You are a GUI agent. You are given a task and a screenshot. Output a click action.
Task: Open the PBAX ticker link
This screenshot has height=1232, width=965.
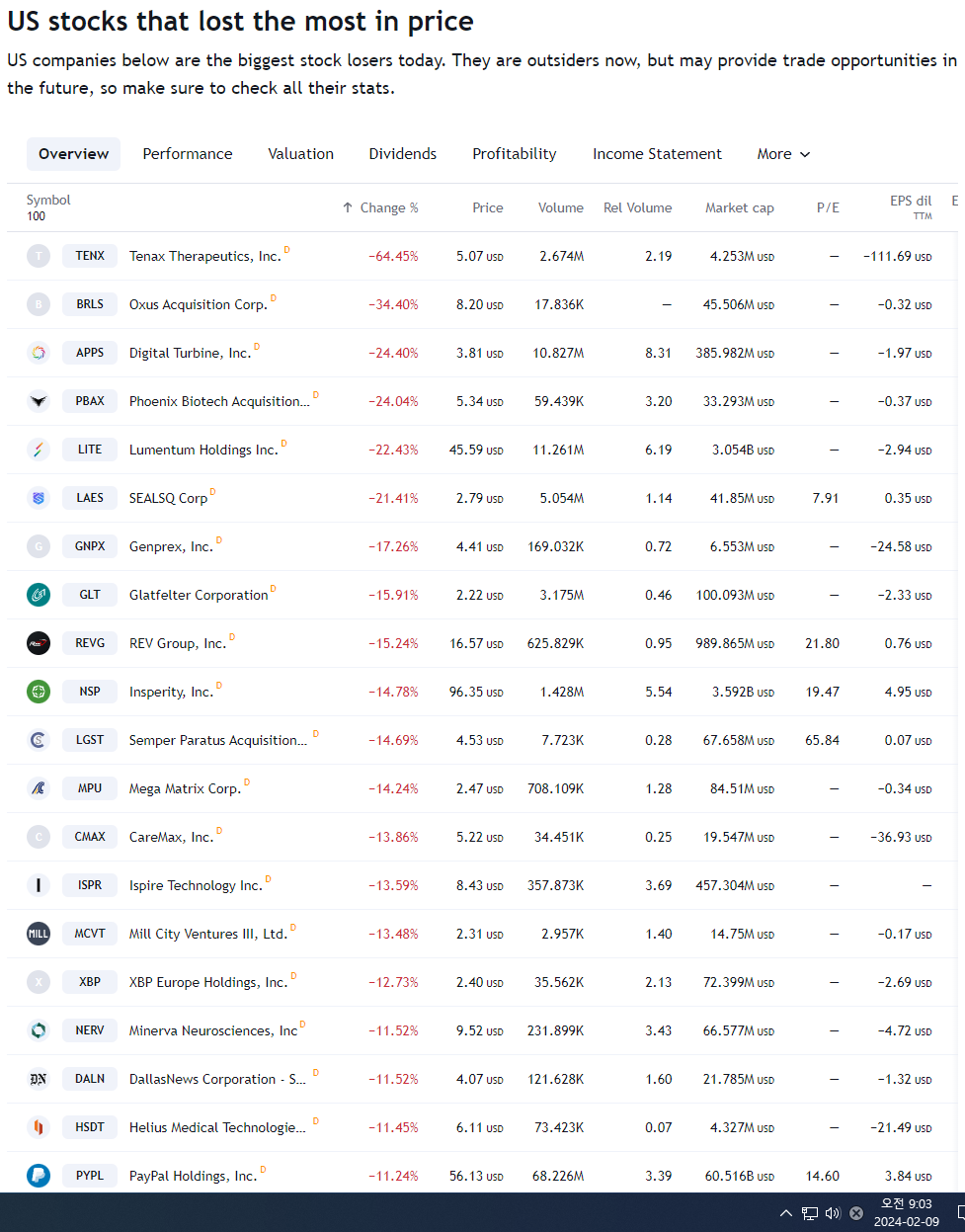pos(90,401)
